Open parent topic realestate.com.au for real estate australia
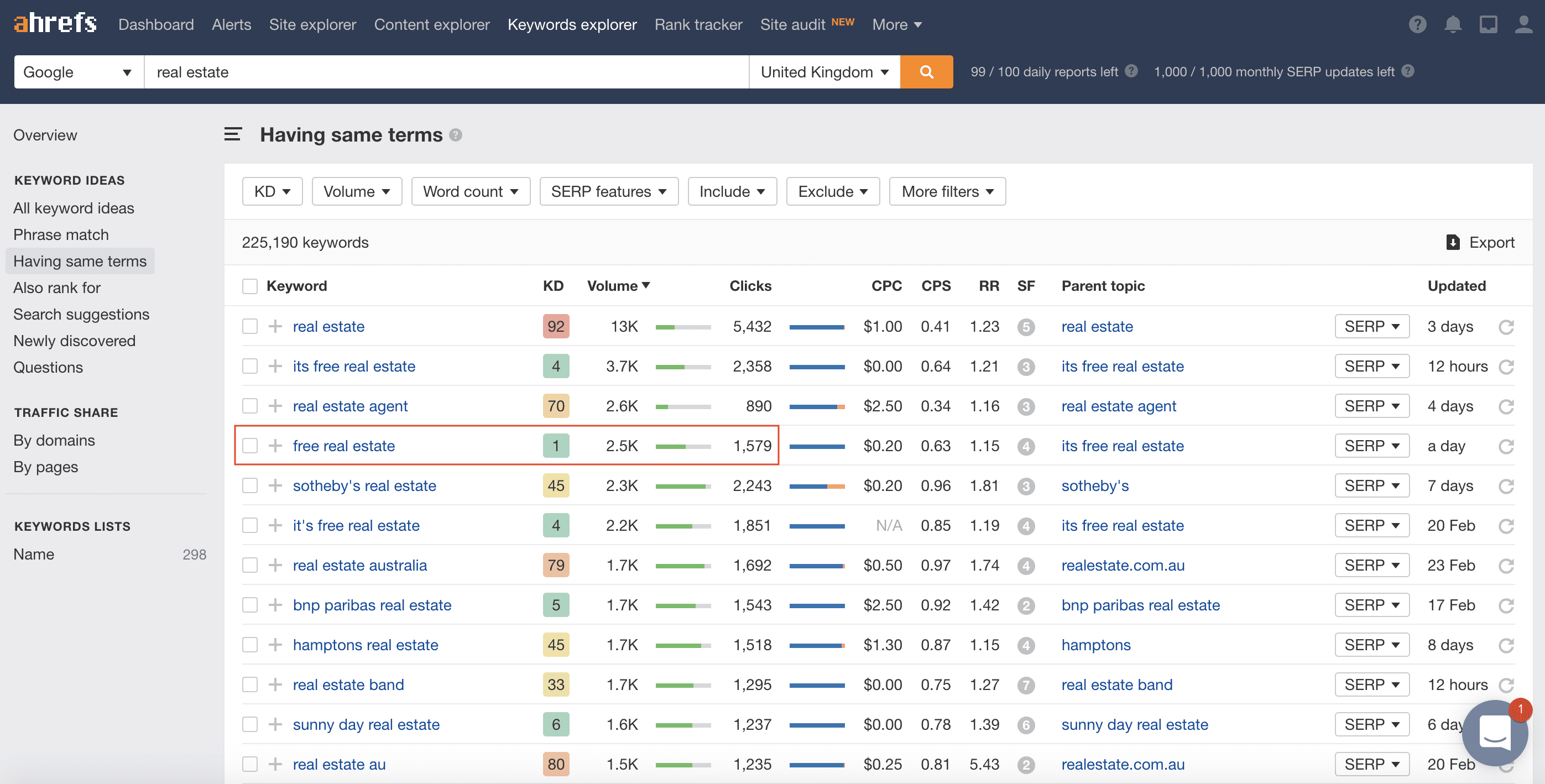 1123,565
